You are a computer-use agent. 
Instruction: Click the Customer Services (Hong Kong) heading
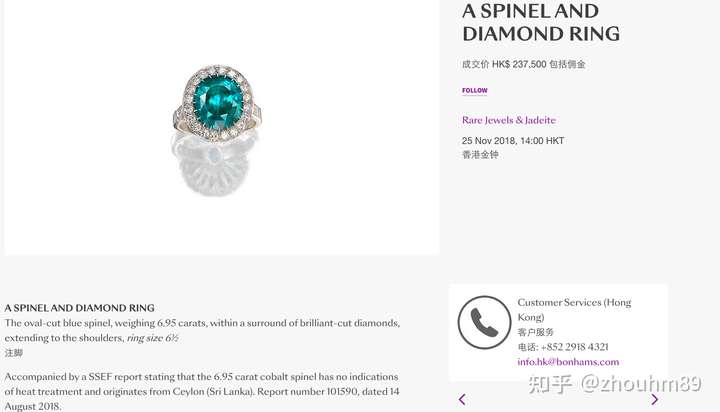tap(574, 310)
